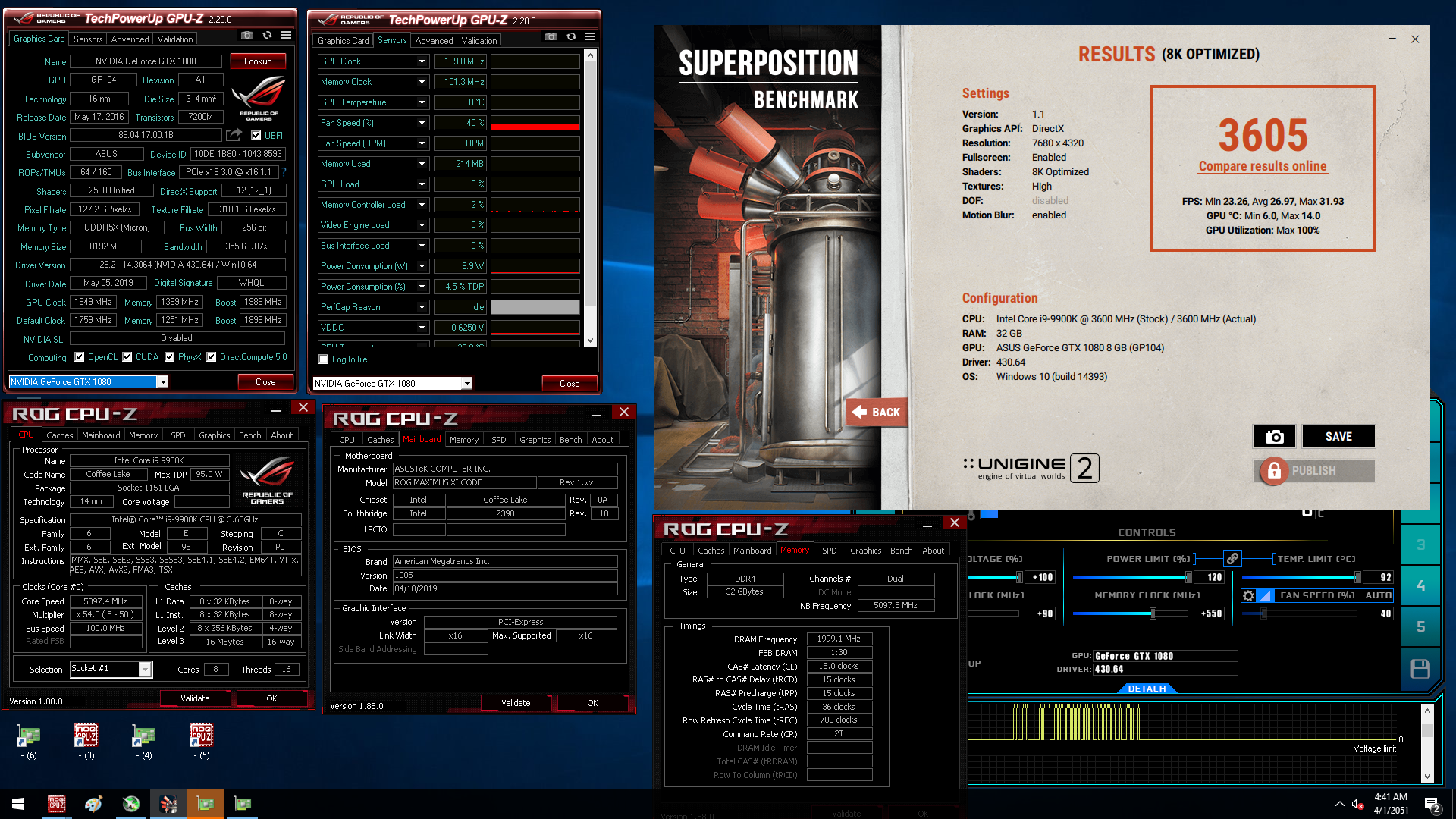Open hamburger menu in left GPU-Z window
1456x819 pixels.
point(286,36)
